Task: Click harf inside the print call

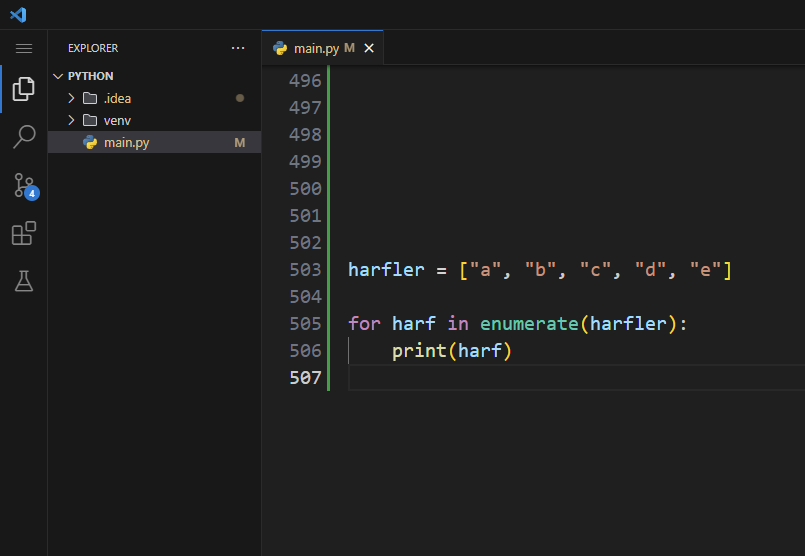Action: coord(480,351)
